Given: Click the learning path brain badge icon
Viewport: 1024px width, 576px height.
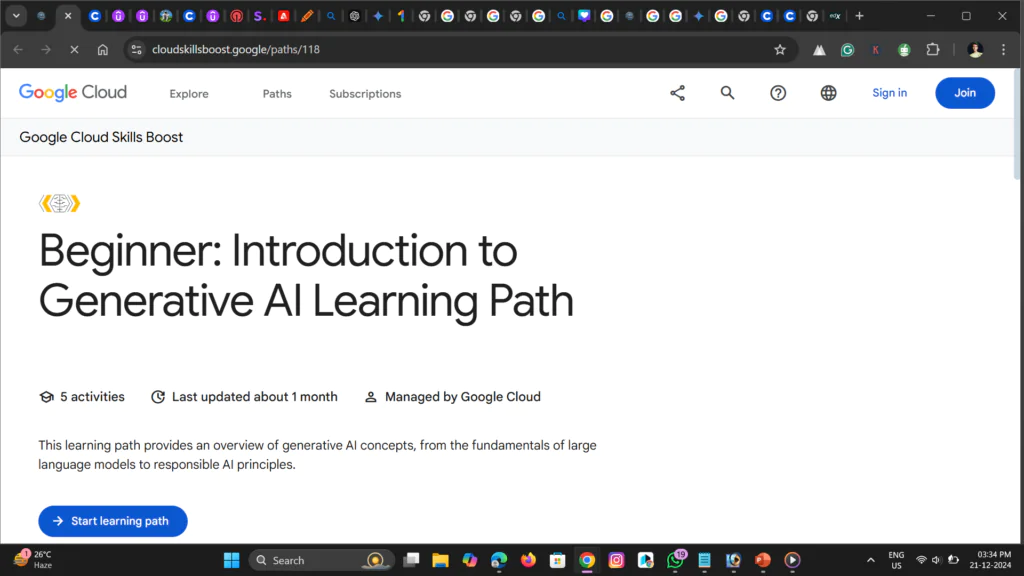Looking at the screenshot, I should tap(59, 204).
